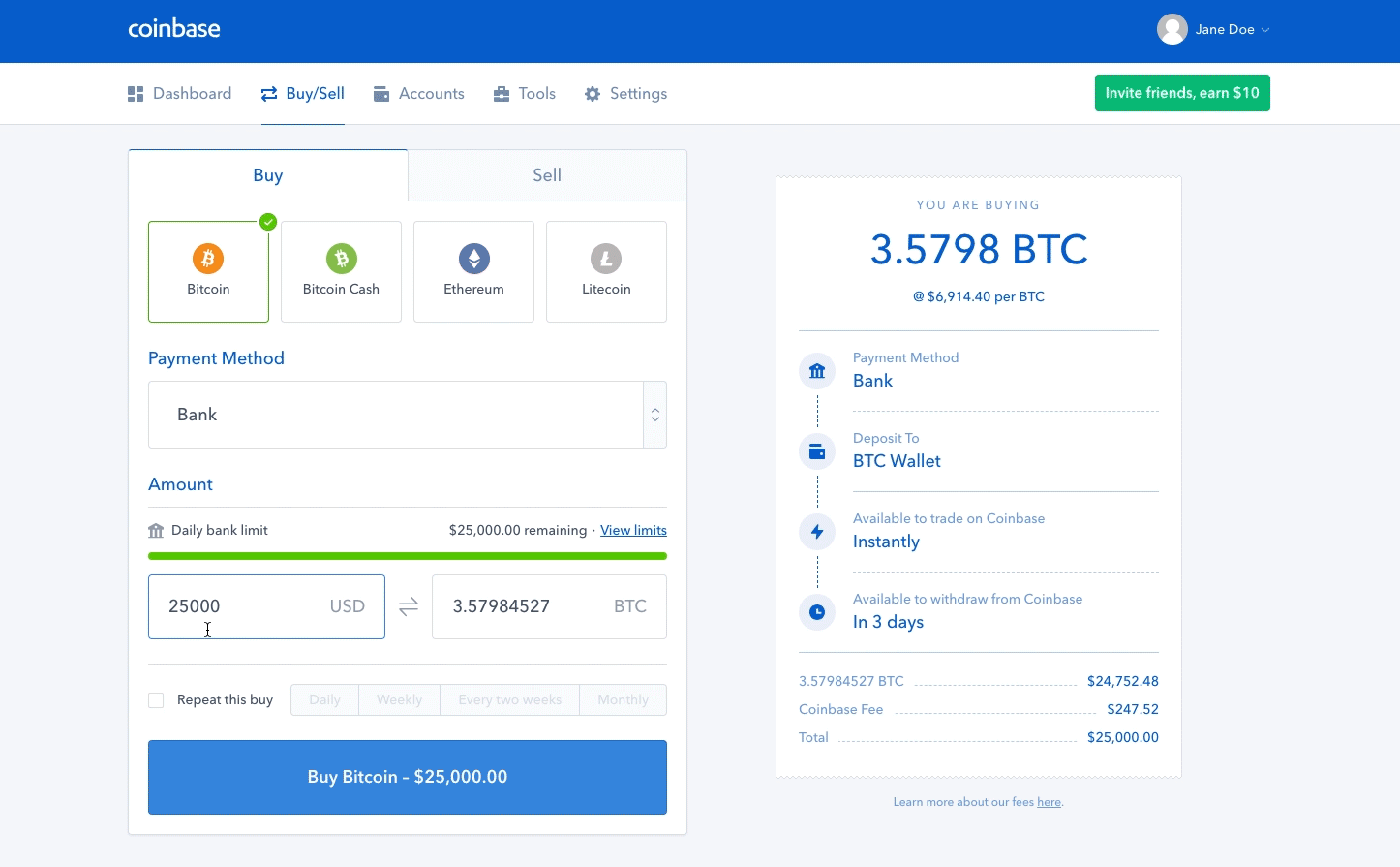Click the green checkmark badge on Bitcoin
1400x867 pixels.
tap(268, 222)
